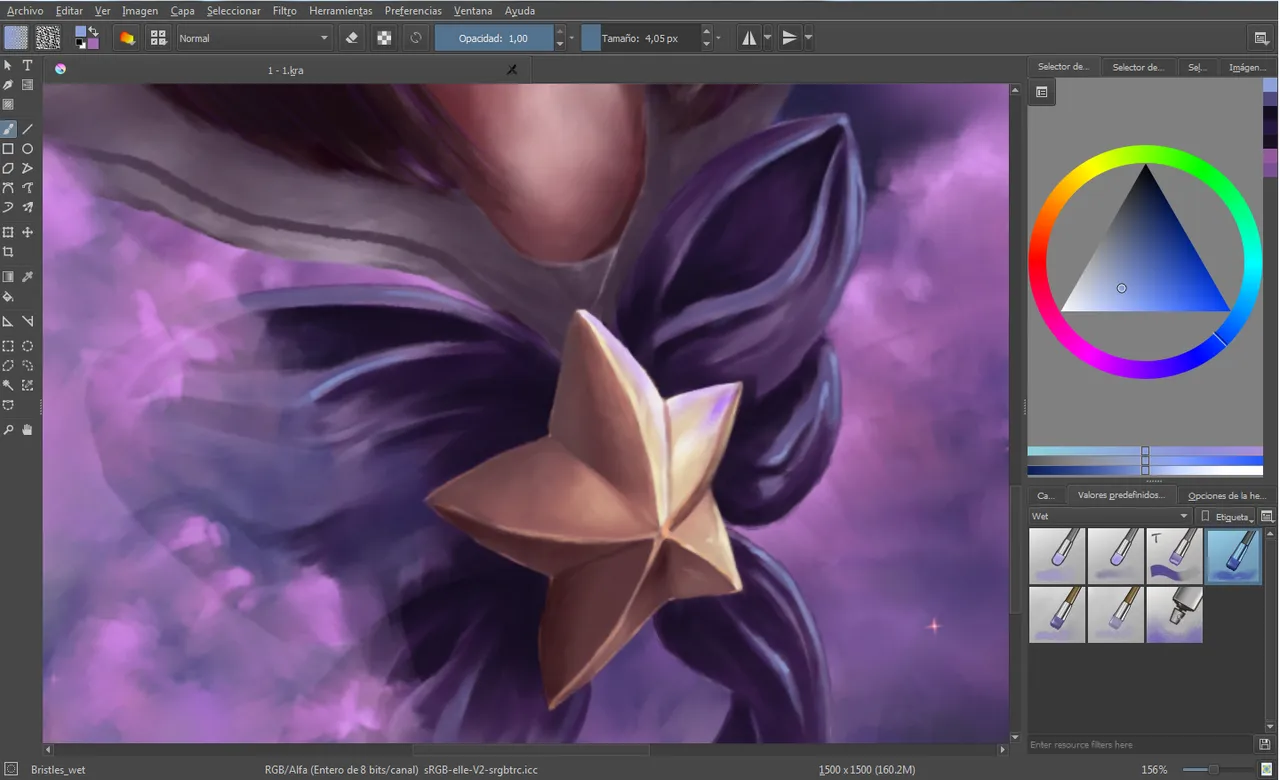Switch to Opciones de la herramienta tab
Viewport: 1280px width, 780px height.
1227,495
